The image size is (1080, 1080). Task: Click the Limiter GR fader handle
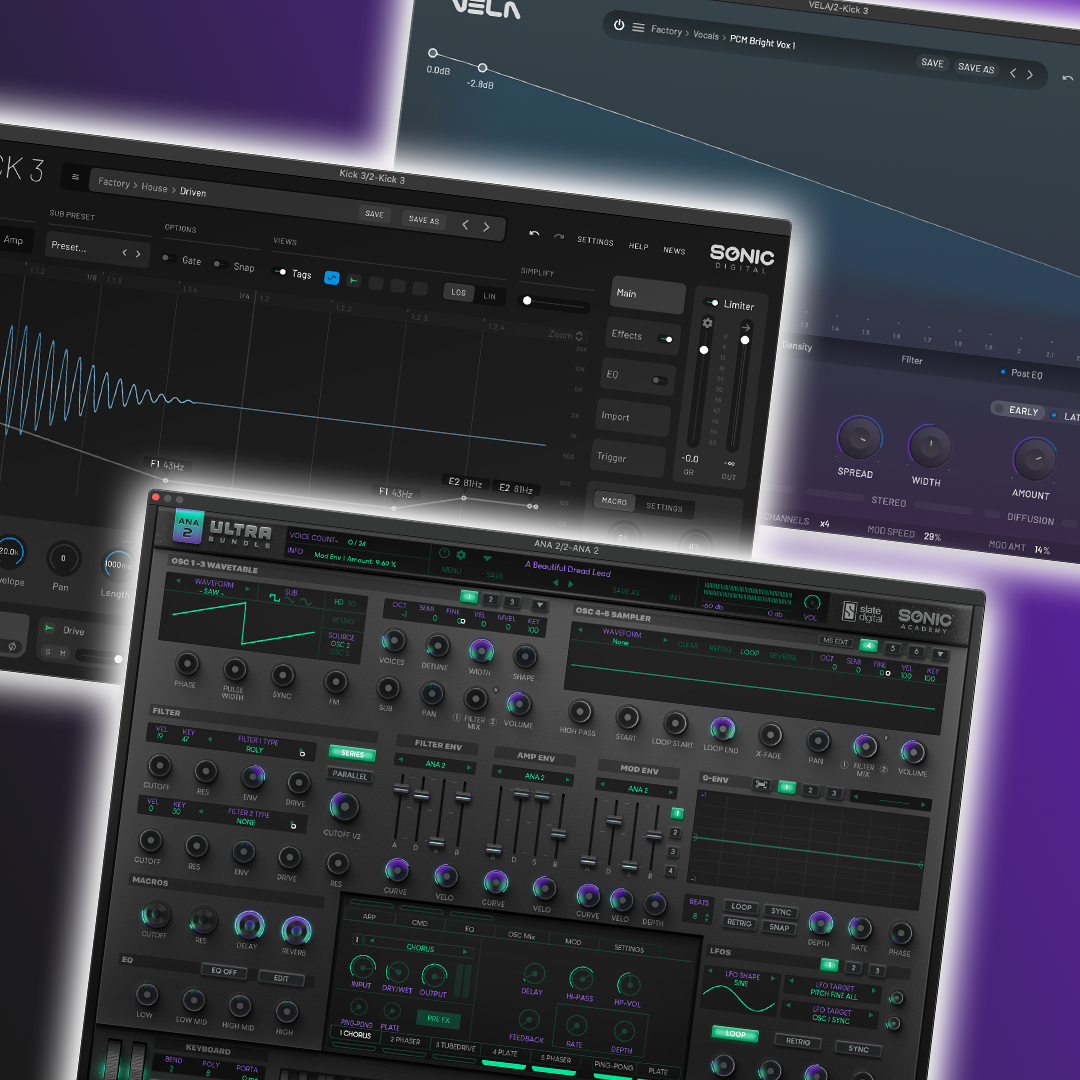(x=703, y=350)
